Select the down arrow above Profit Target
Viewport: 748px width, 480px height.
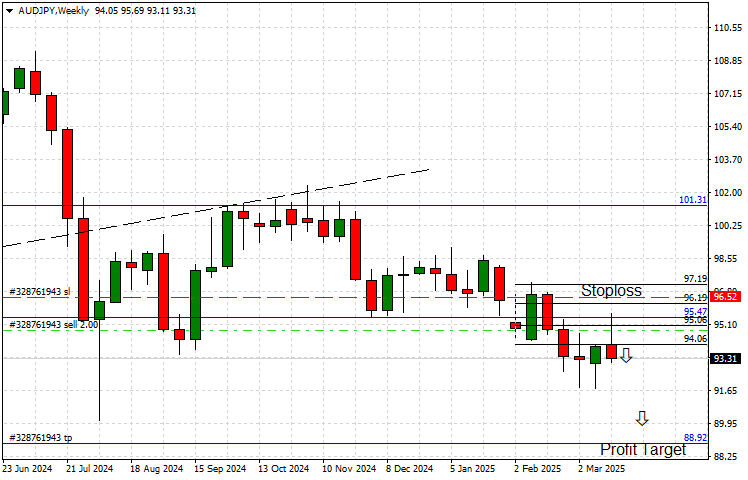point(642,418)
